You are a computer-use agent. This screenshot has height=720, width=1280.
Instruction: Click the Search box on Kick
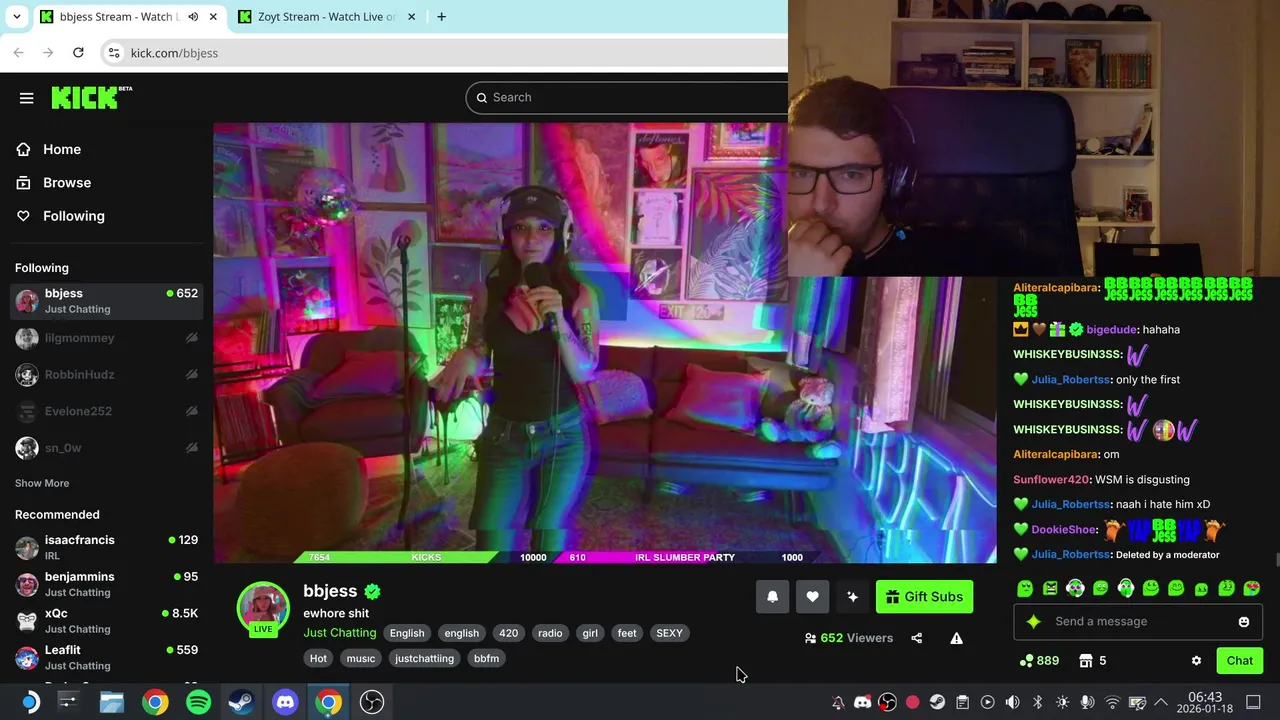[x=626, y=97]
